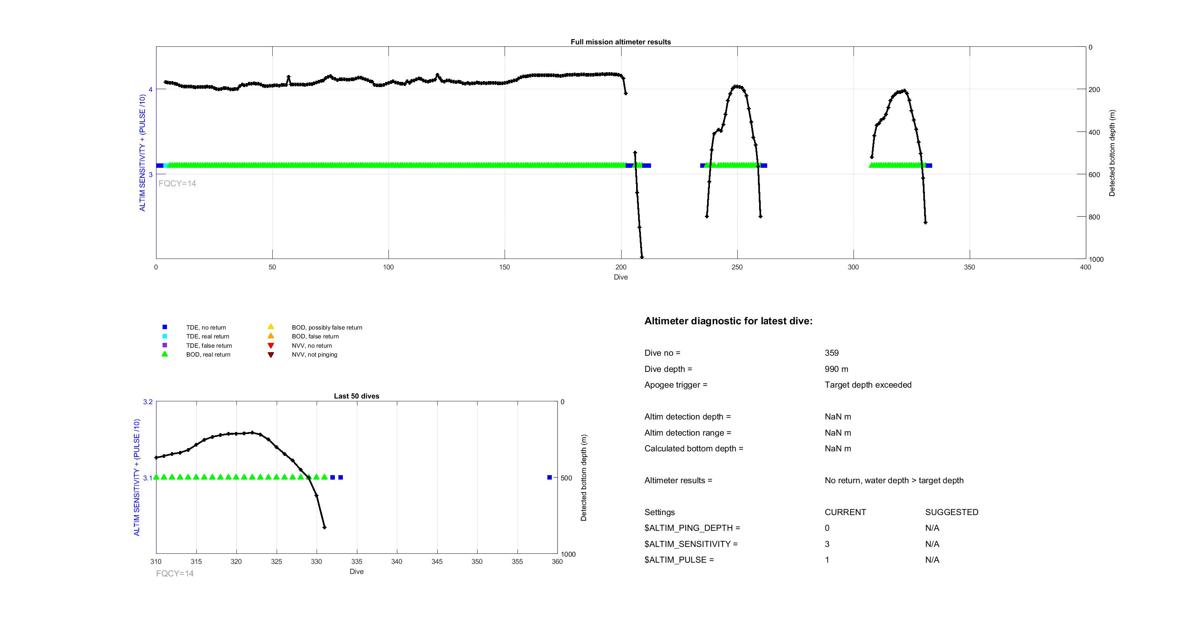
Task: Click the x-axis tick 400 on the full mission plot
Action: (x=1086, y=267)
